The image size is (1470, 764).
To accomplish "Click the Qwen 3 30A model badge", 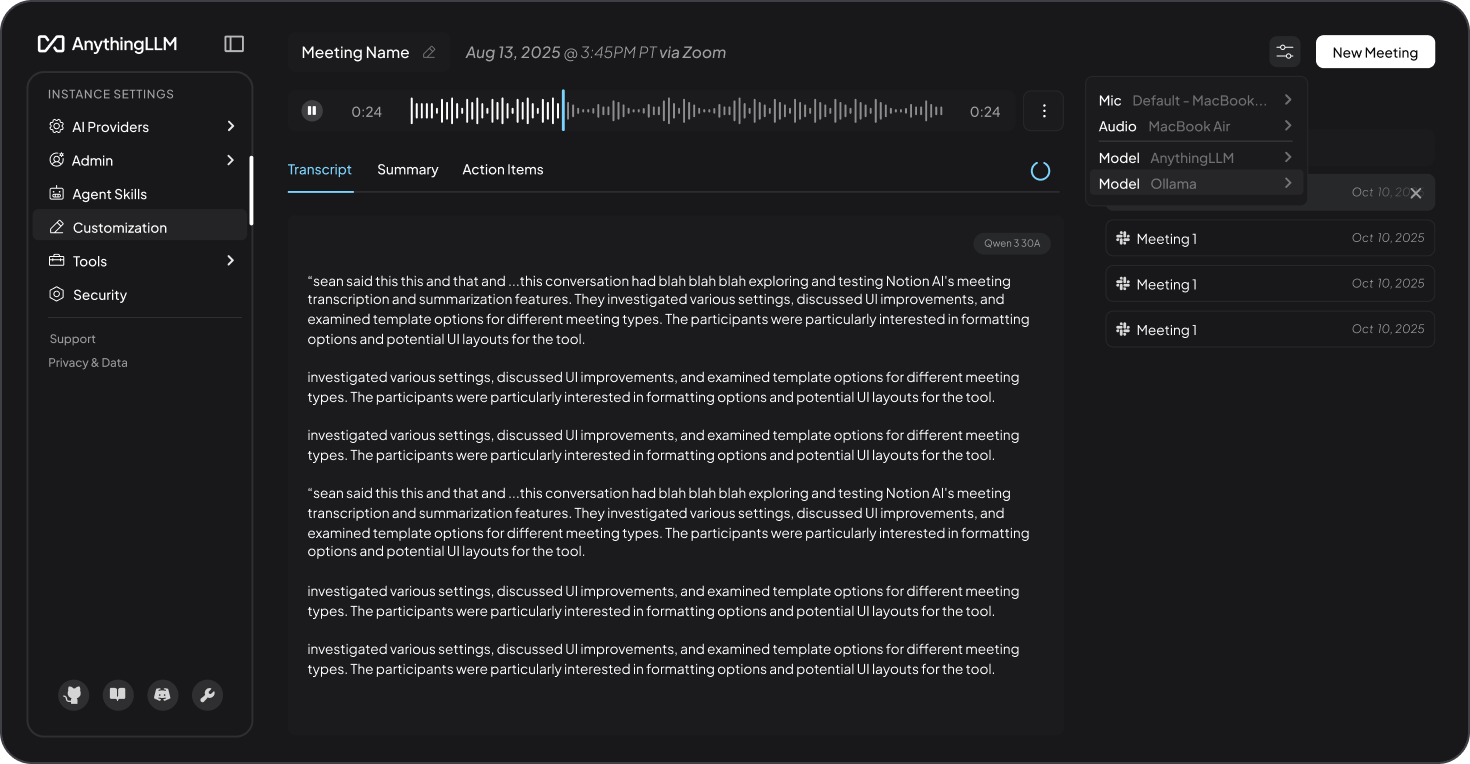I will [x=1012, y=243].
